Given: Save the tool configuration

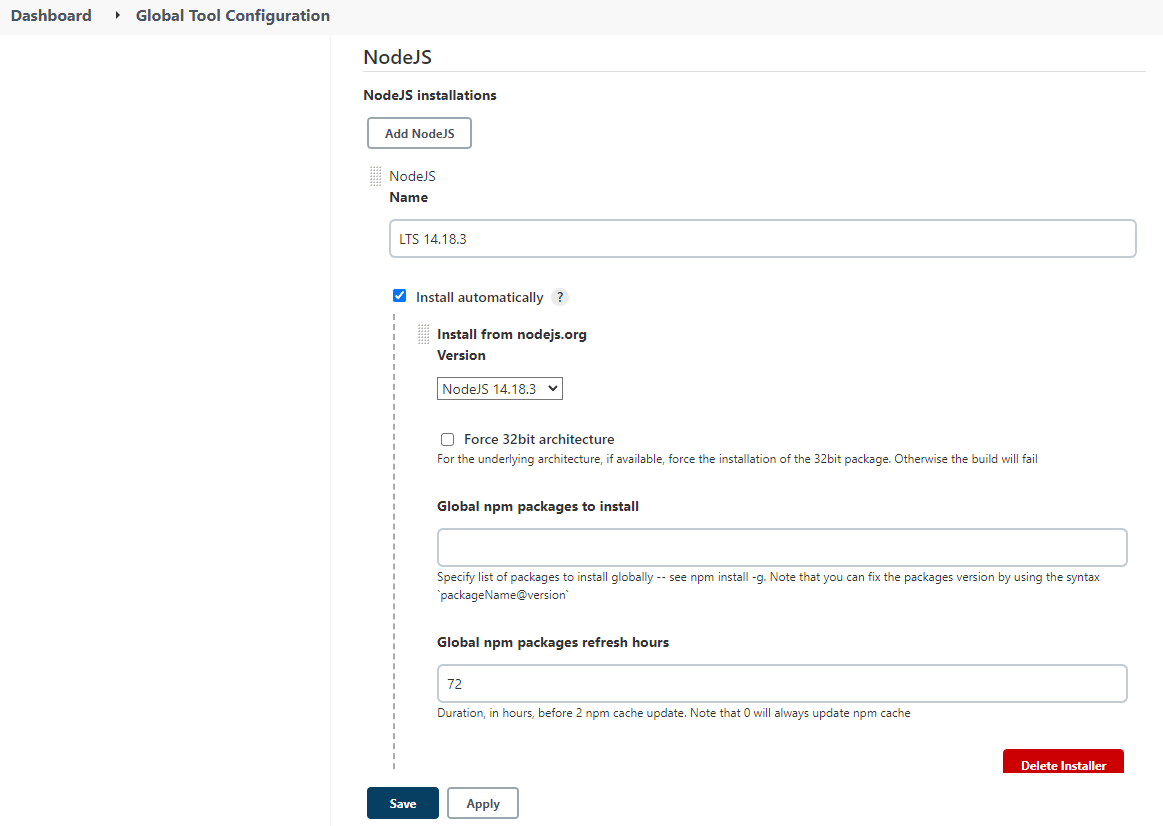Looking at the screenshot, I should 403,803.
